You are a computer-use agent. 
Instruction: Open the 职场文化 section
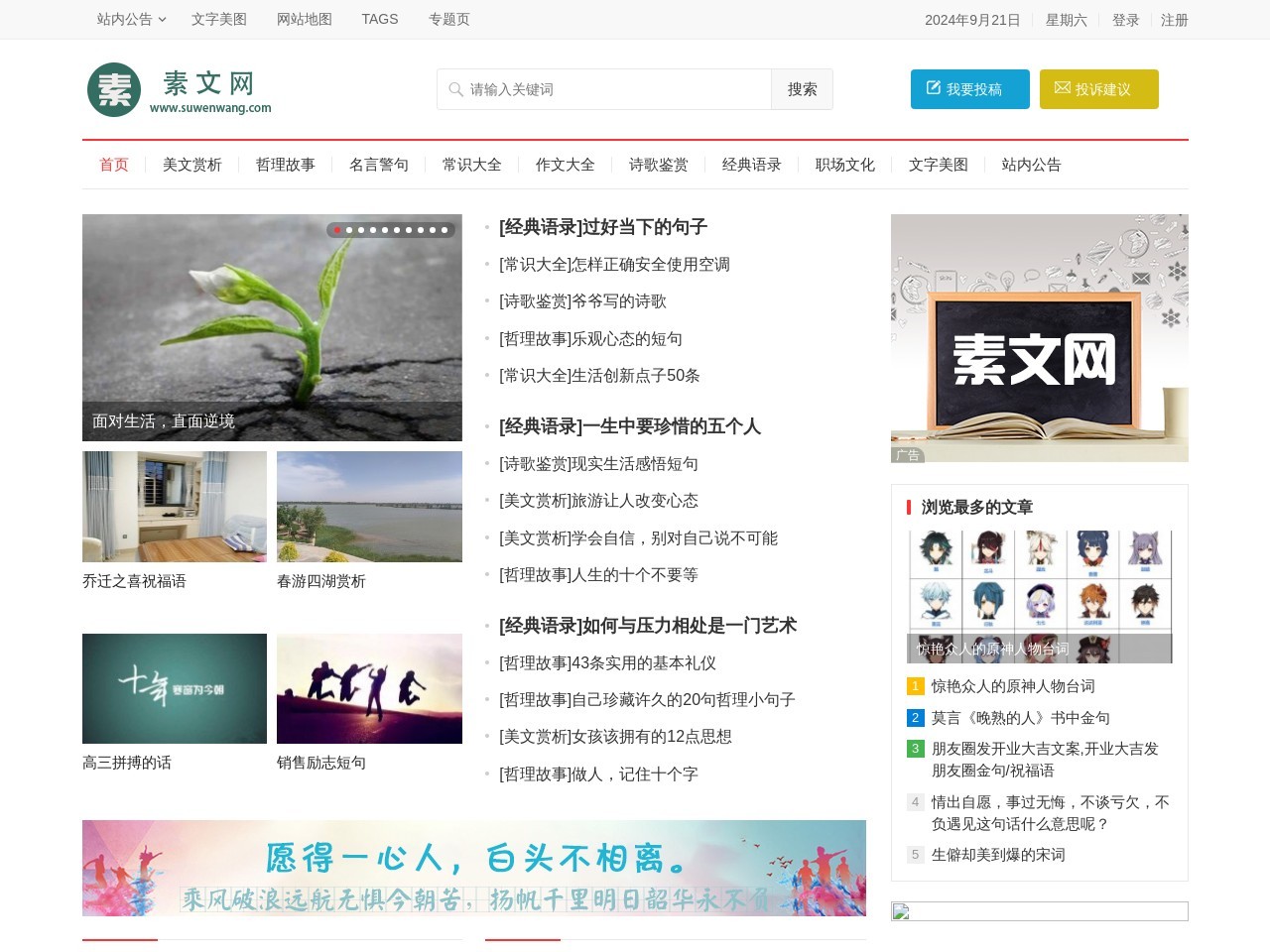click(x=844, y=165)
